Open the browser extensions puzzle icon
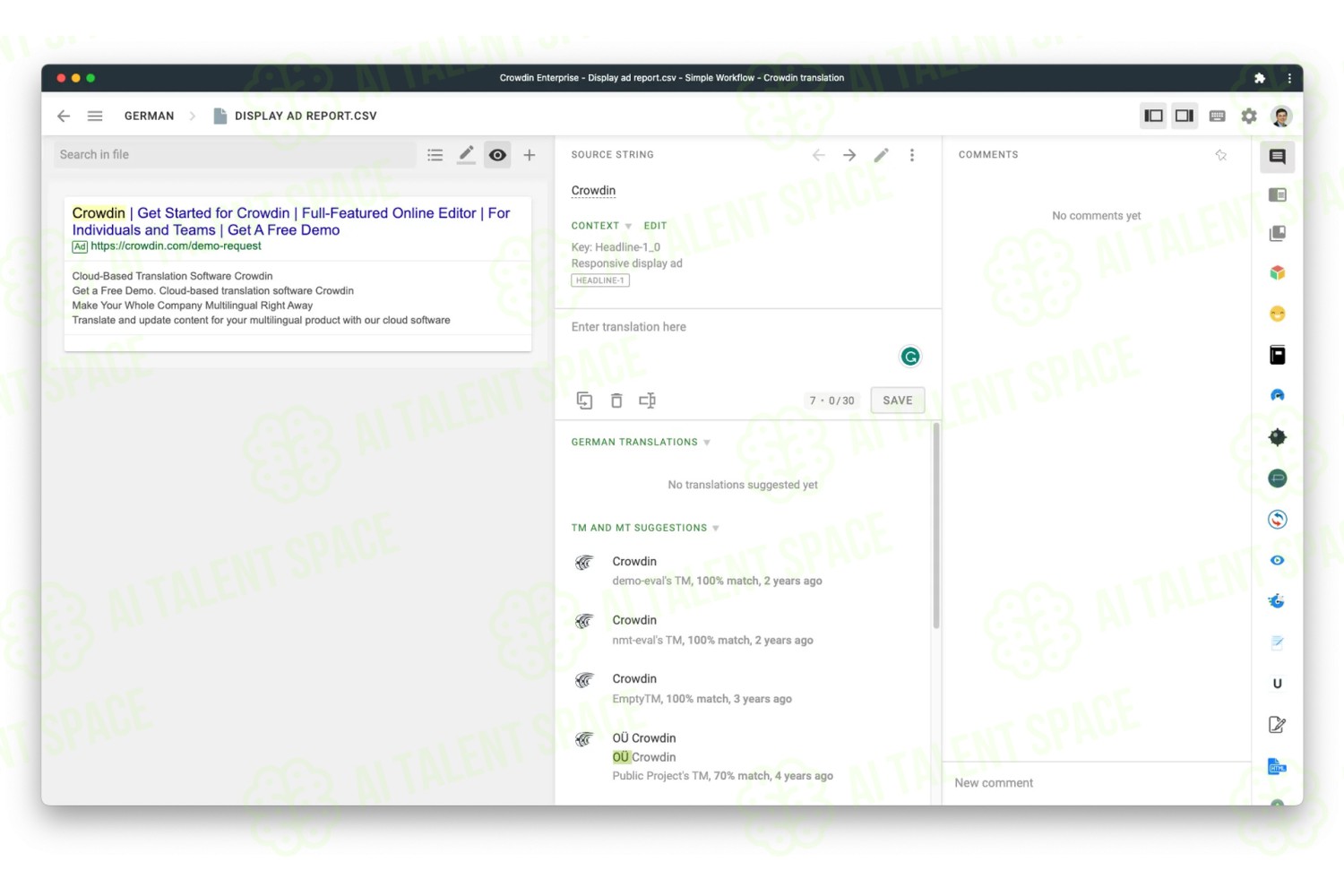The image size is (1344, 896). click(1259, 78)
